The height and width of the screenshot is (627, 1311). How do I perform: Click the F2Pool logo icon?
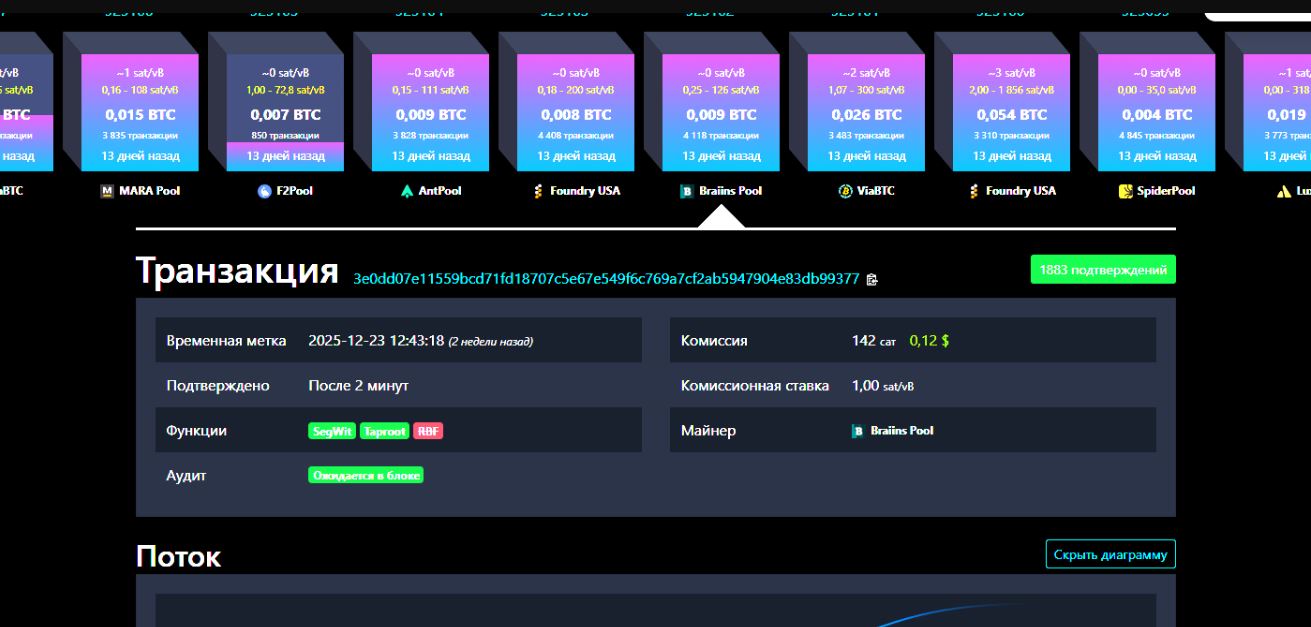click(265, 191)
